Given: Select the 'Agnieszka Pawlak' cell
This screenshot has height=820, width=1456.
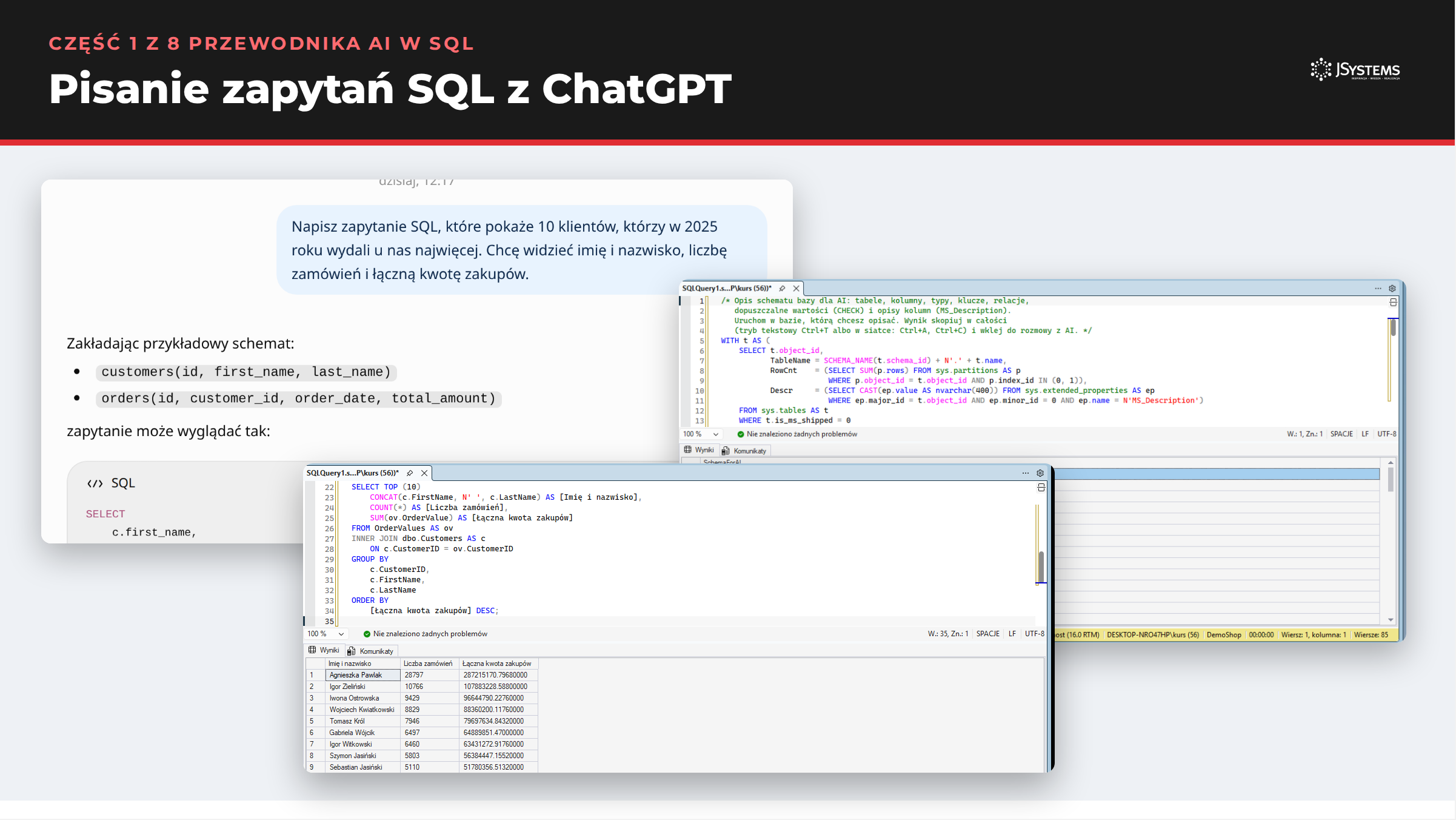Looking at the screenshot, I should pyautogui.click(x=362, y=675).
